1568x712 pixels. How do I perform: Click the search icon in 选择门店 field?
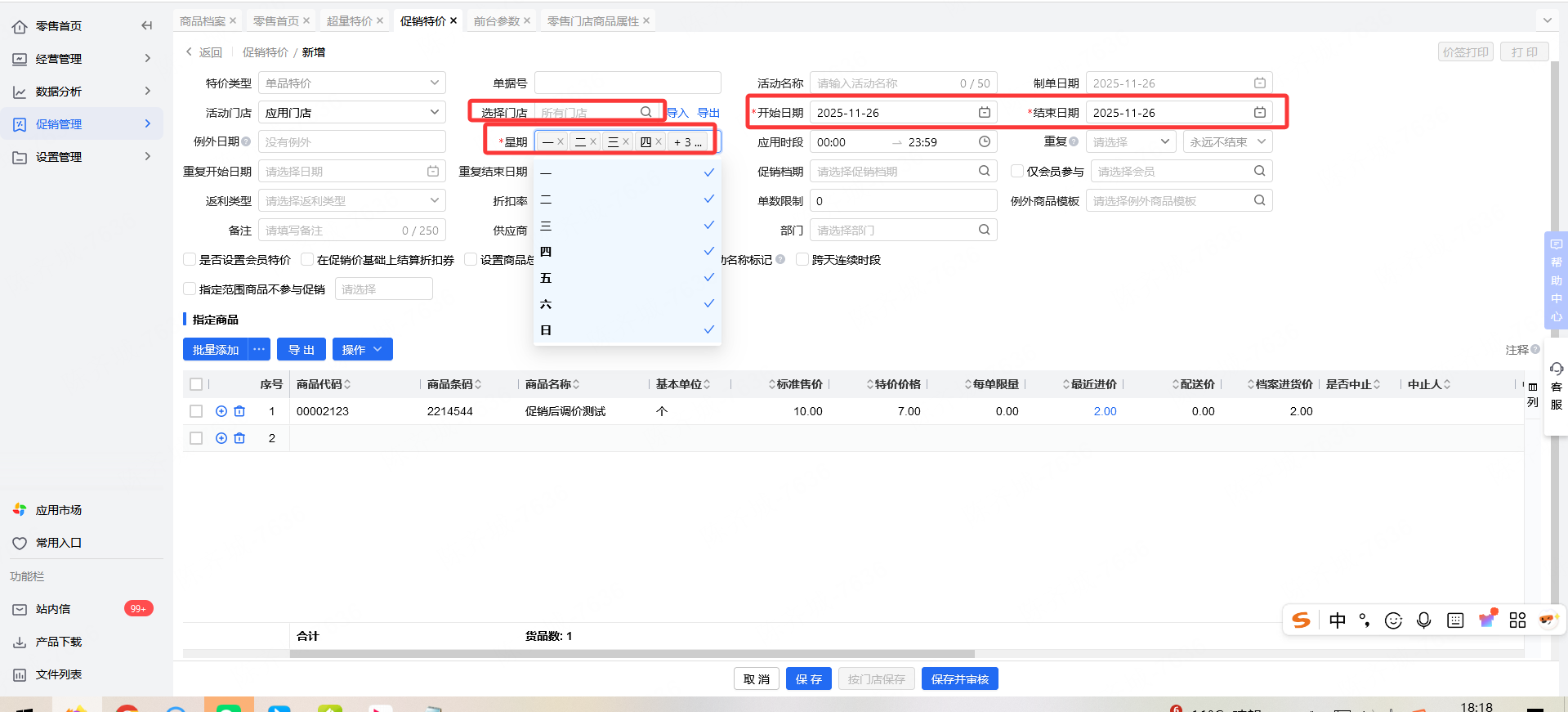pos(646,113)
